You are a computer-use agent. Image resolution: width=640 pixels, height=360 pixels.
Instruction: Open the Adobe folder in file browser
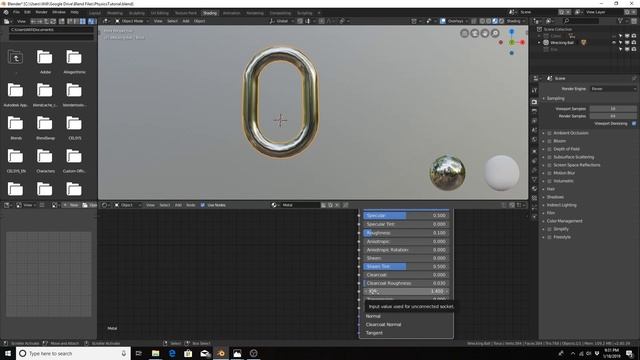(x=45, y=58)
